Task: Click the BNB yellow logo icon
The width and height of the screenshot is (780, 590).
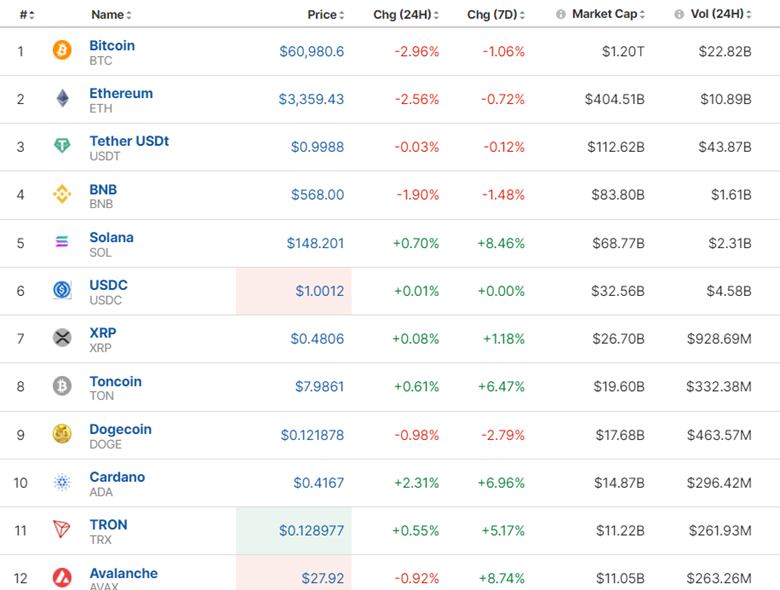Action: point(62,194)
